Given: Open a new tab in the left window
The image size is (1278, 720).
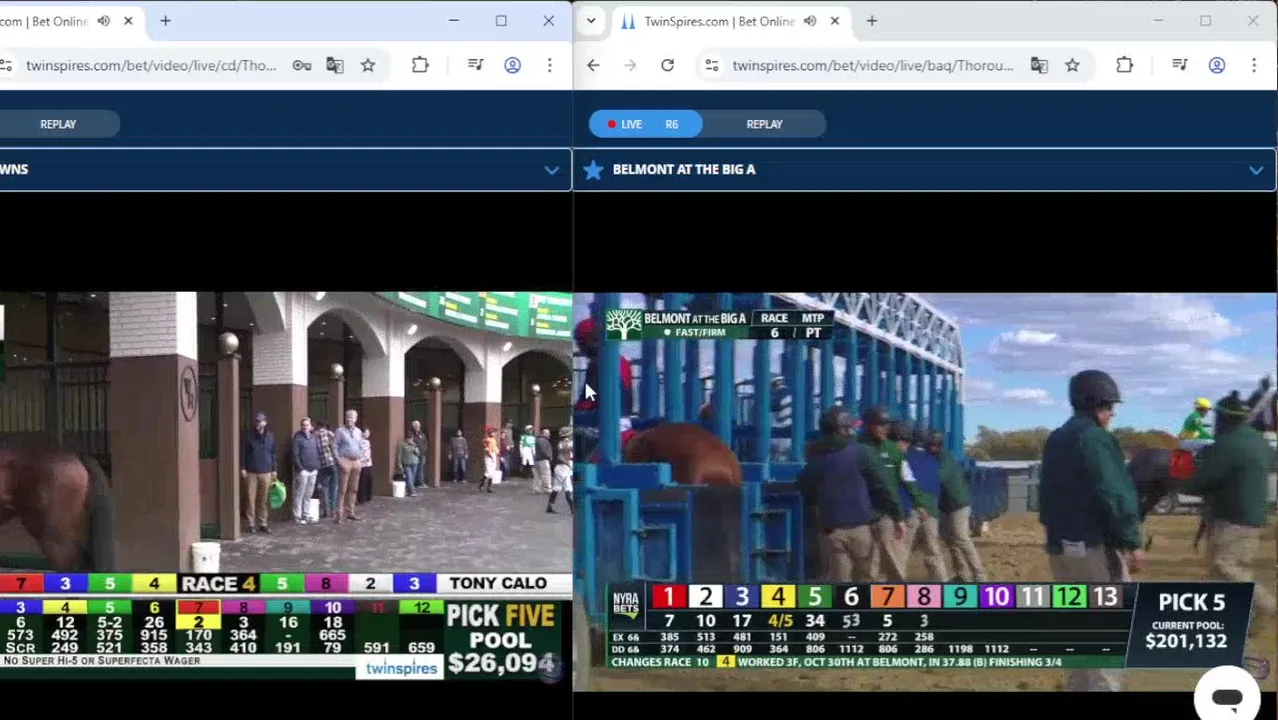Looking at the screenshot, I should pyautogui.click(x=165, y=21).
